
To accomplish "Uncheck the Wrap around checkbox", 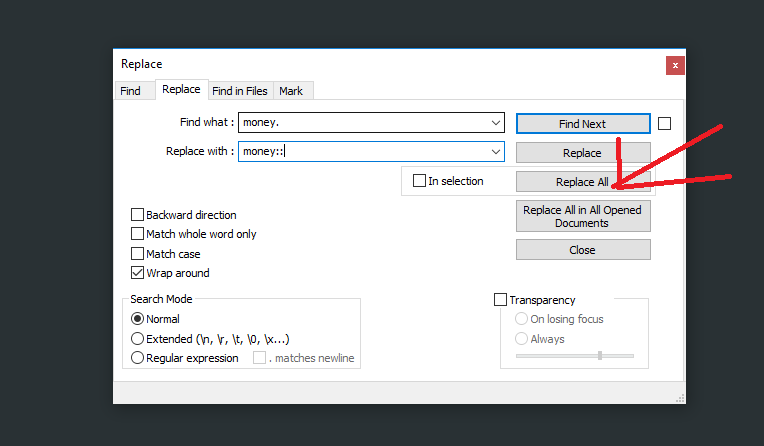I will [137, 273].
